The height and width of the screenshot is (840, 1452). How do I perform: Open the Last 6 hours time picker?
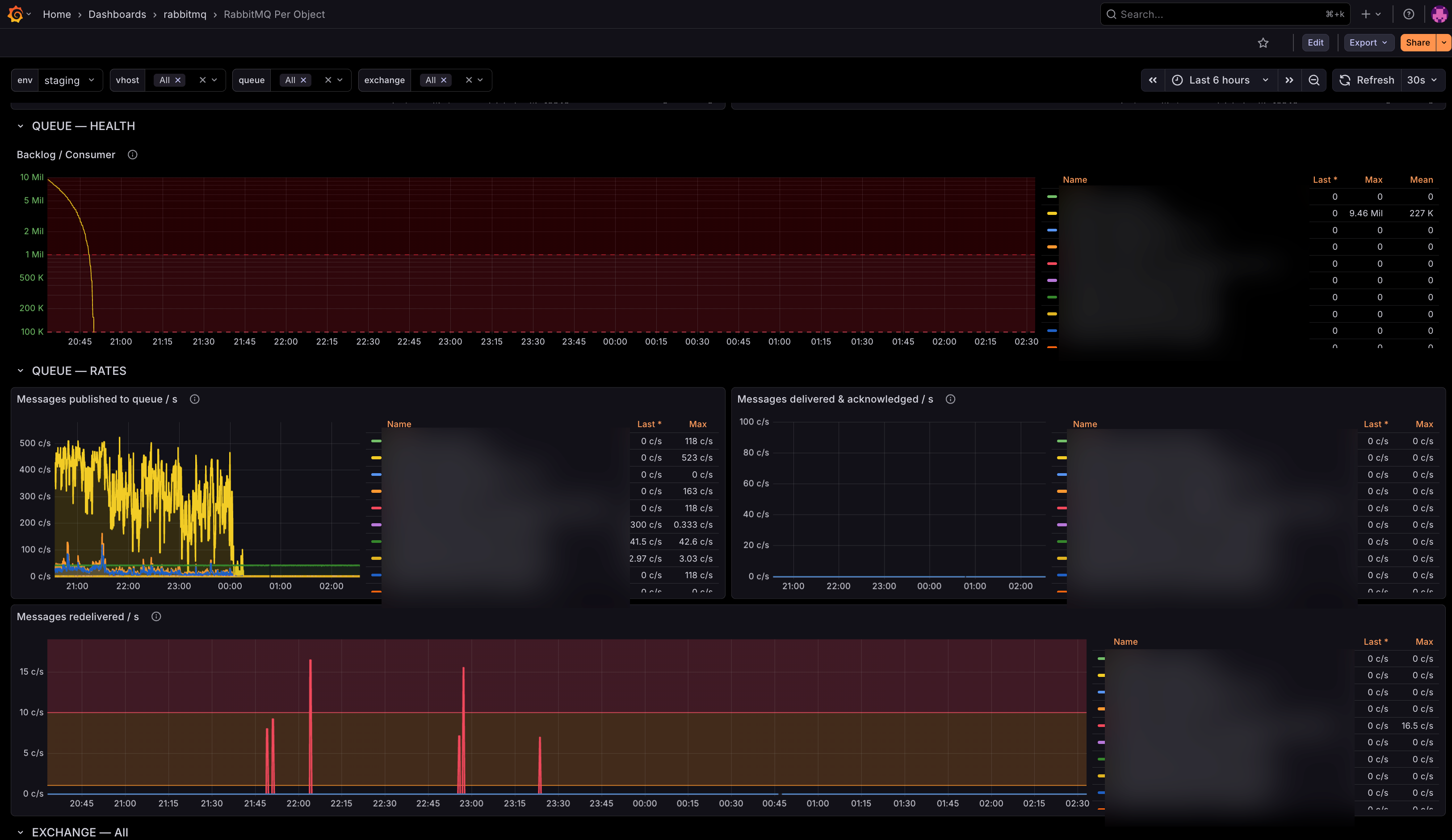coord(1221,80)
